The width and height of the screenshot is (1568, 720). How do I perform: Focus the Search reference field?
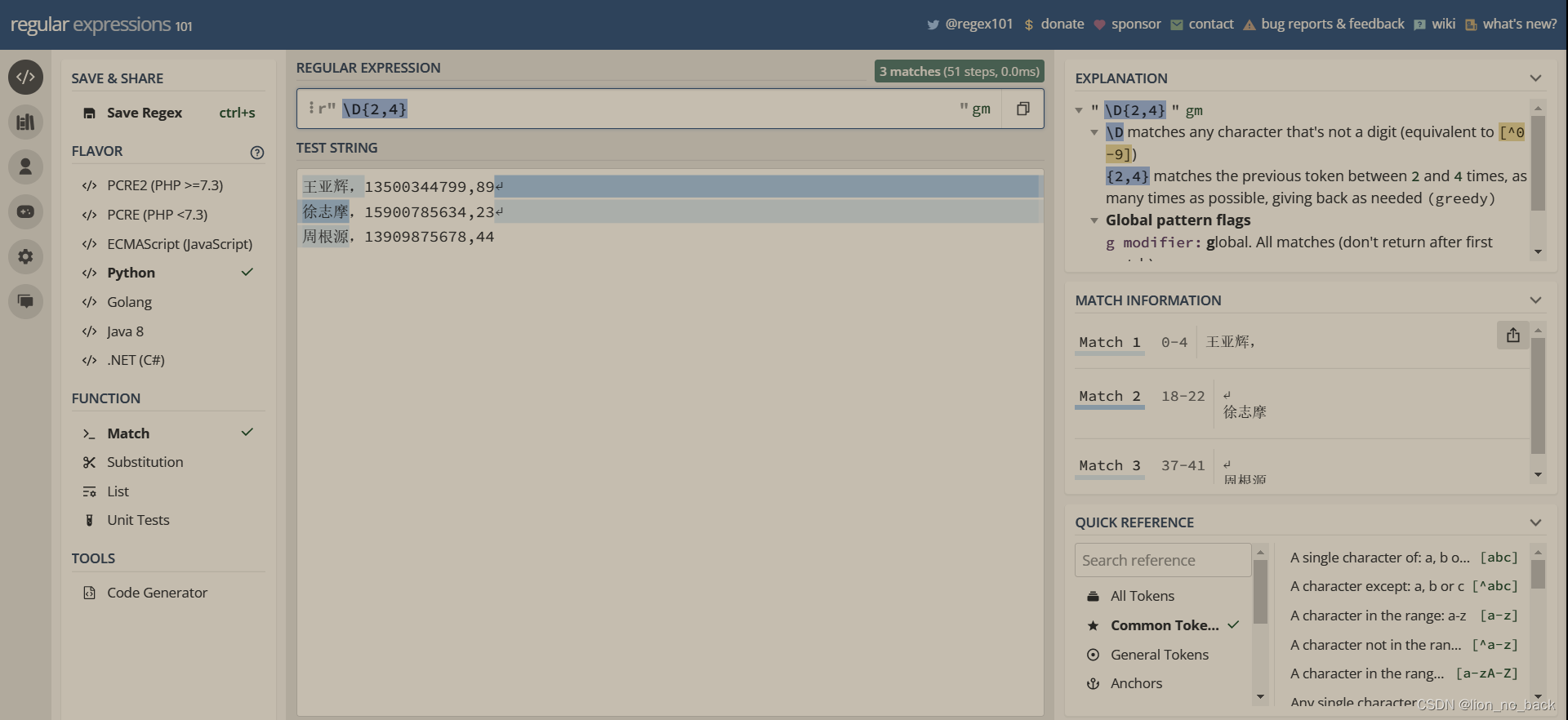(1163, 561)
